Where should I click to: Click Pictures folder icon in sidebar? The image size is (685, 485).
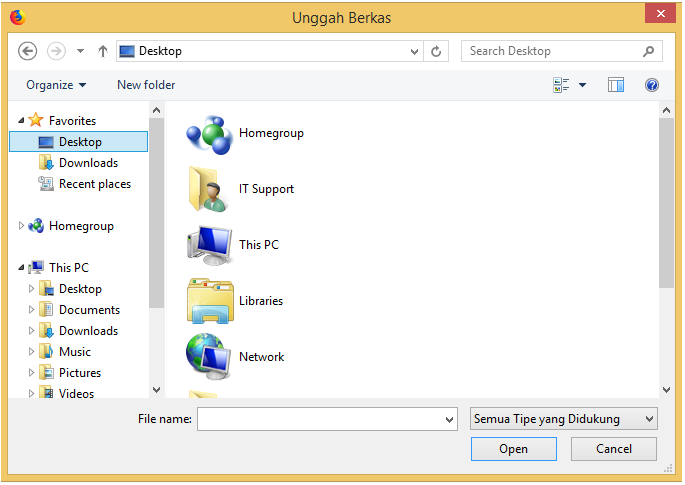tap(46, 373)
